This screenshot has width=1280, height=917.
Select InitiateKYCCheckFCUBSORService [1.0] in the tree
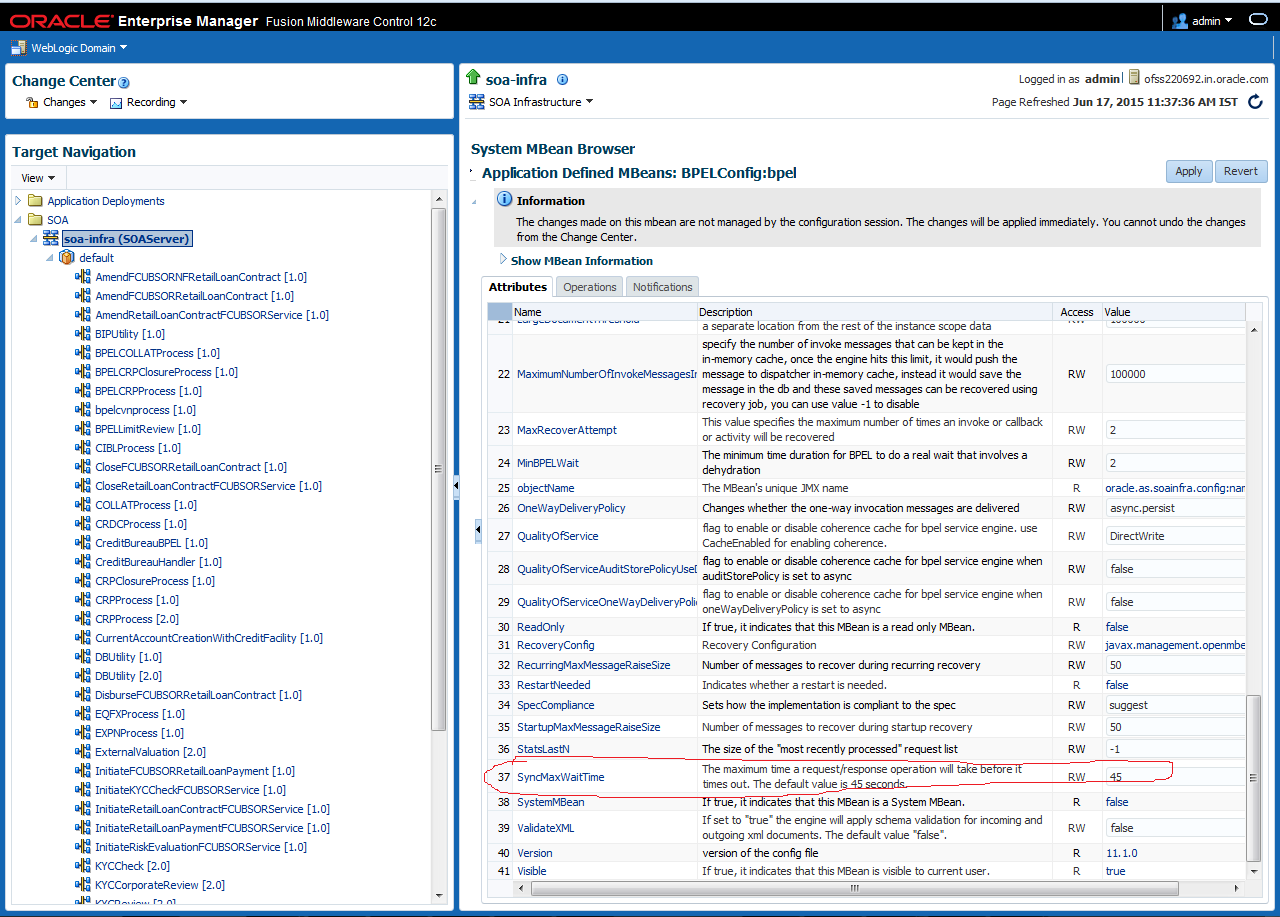(x=190, y=790)
